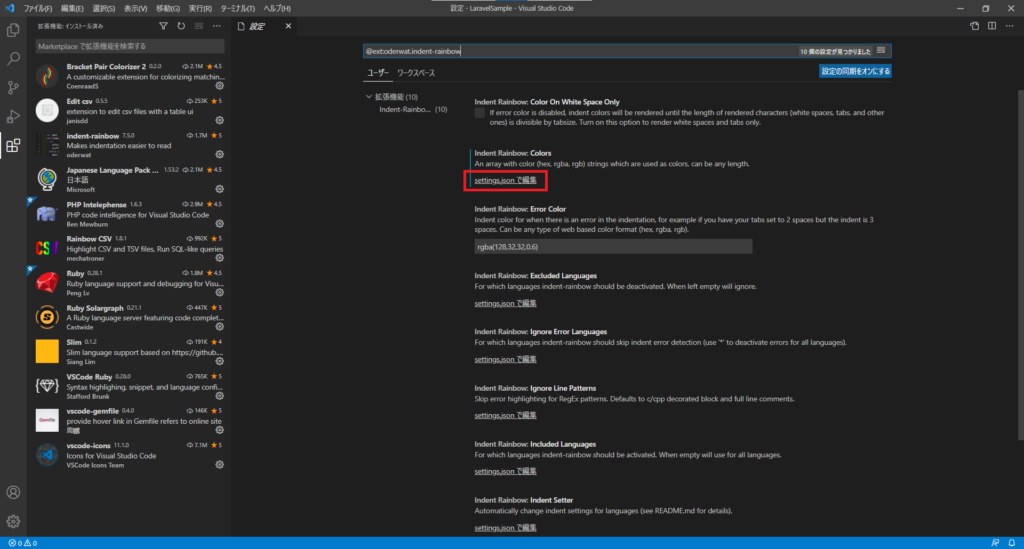This screenshot has height=549, width=1024.
Task: Open the Source Control view
Action: 13,88
